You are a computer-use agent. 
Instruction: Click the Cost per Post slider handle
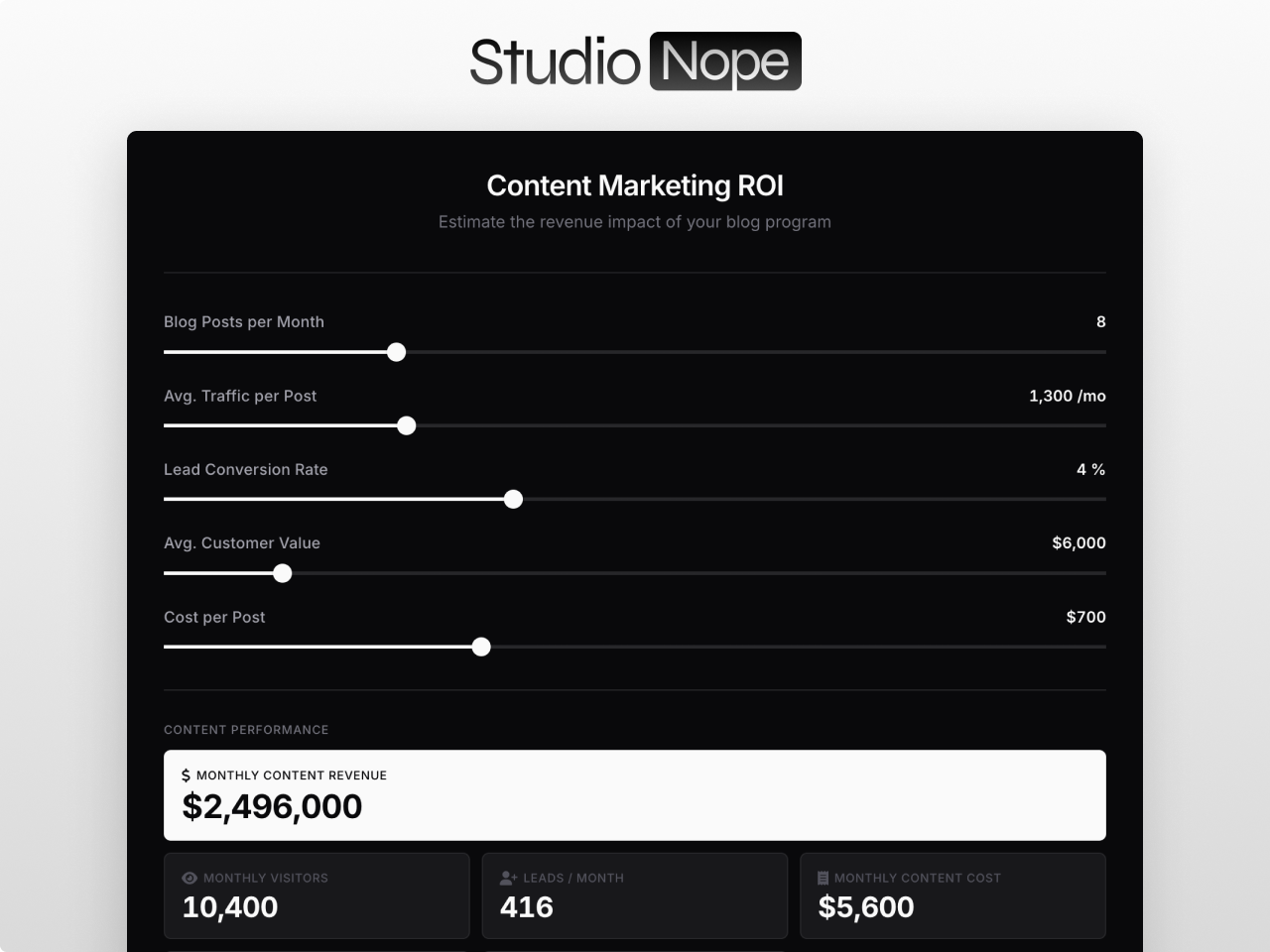click(x=481, y=647)
